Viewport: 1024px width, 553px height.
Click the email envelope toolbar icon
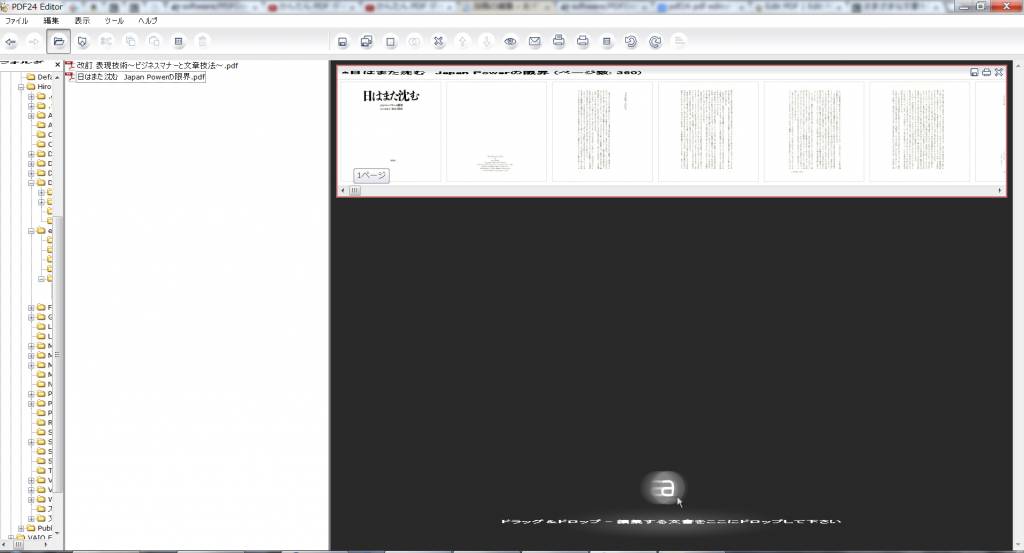pos(534,42)
